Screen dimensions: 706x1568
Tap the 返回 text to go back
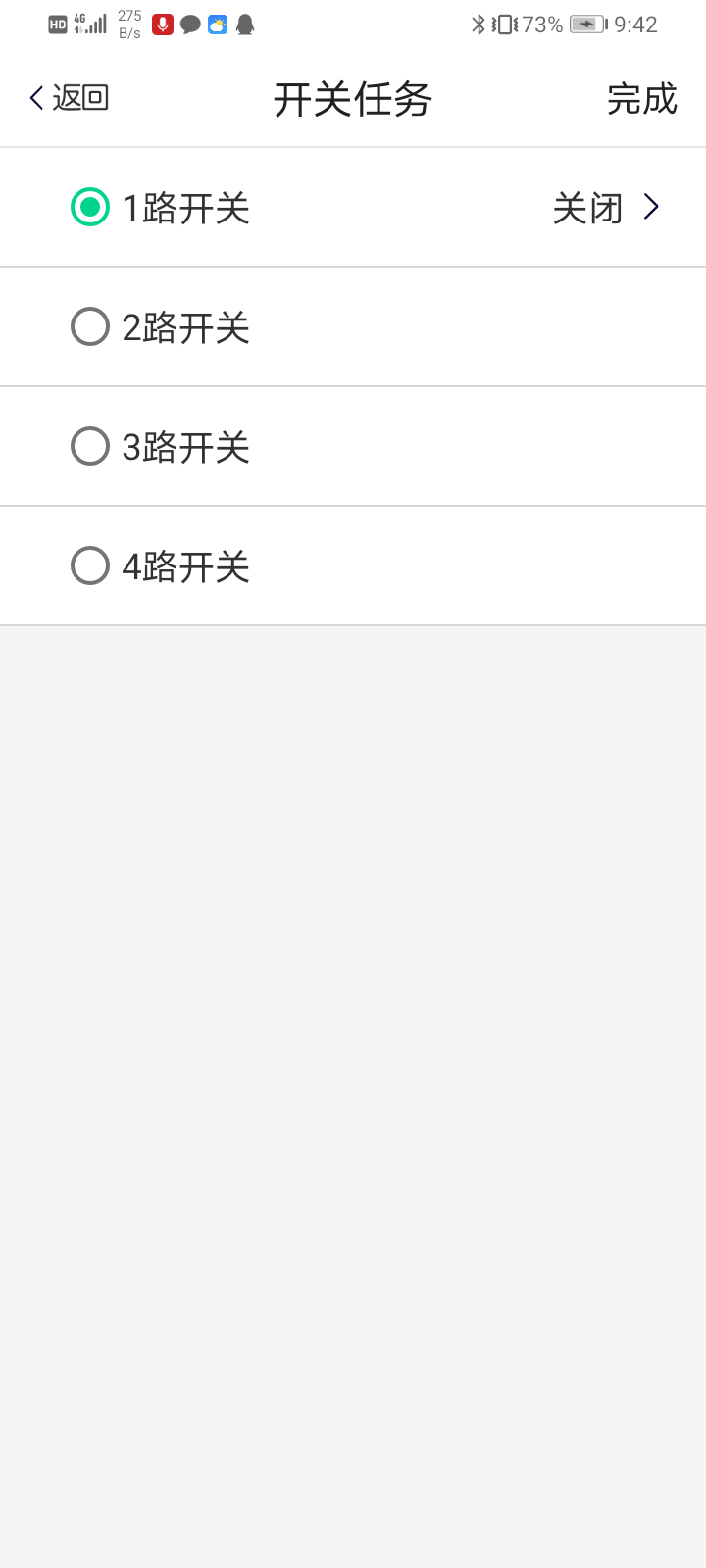[80, 98]
